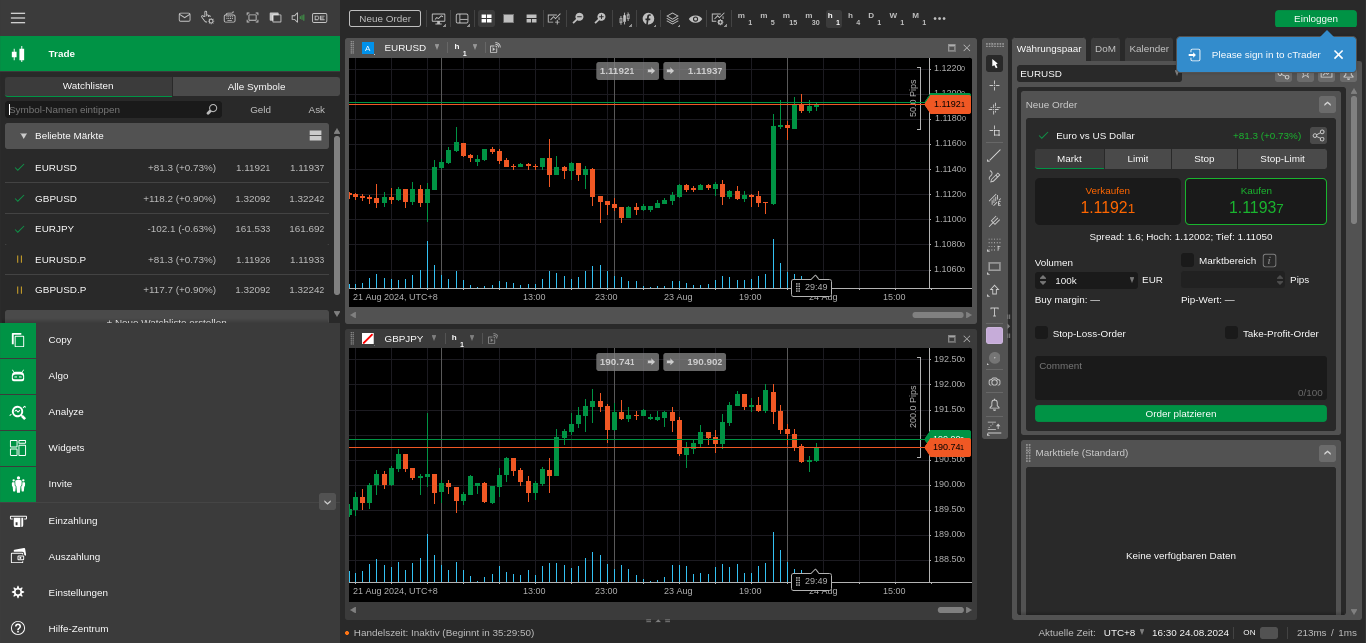Click the Verkaufen sell button

tap(1108, 201)
